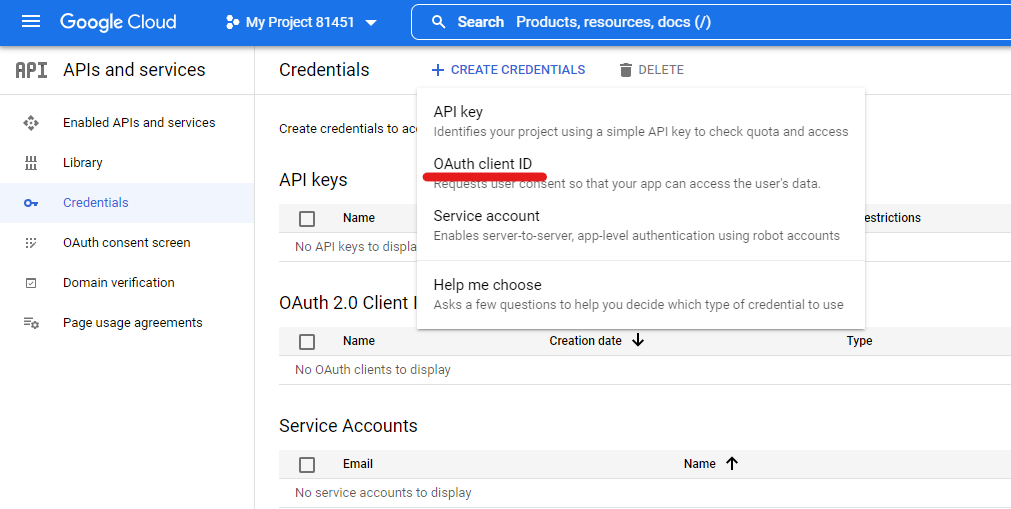
Task: Click the API keys section heading
Action: [x=313, y=180]
